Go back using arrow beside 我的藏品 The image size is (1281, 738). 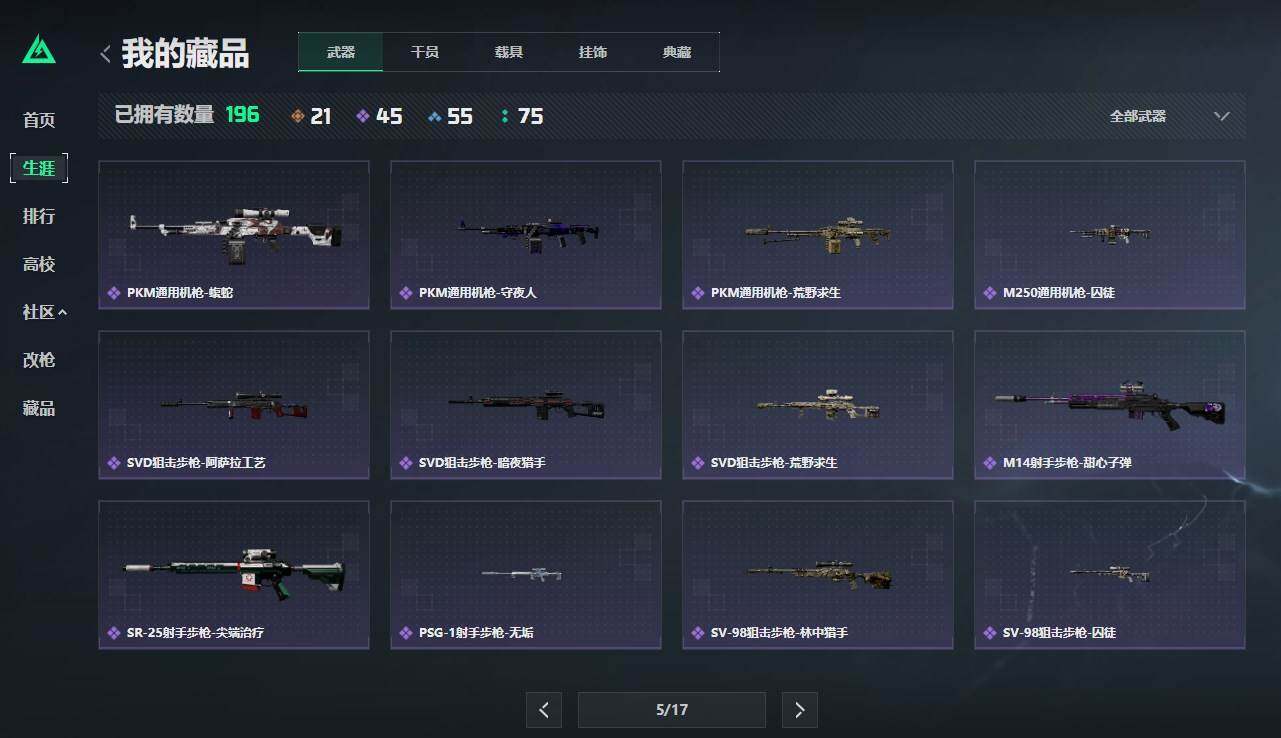(105, 54)
